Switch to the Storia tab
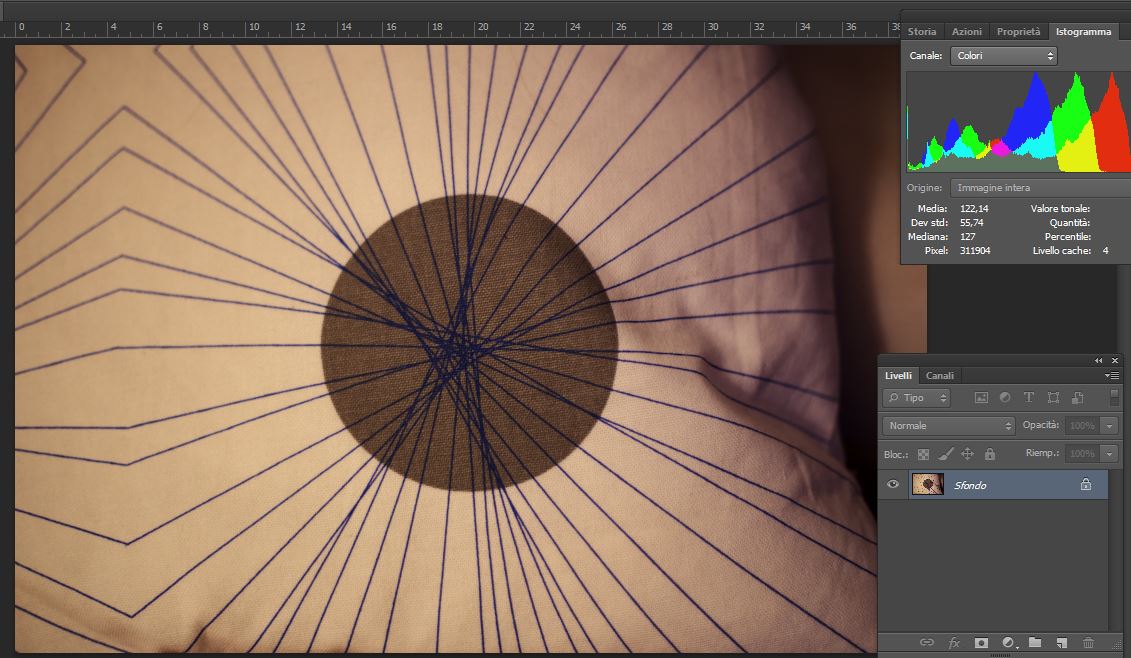This screenshot has height=658, width=1131. point(922,32)
